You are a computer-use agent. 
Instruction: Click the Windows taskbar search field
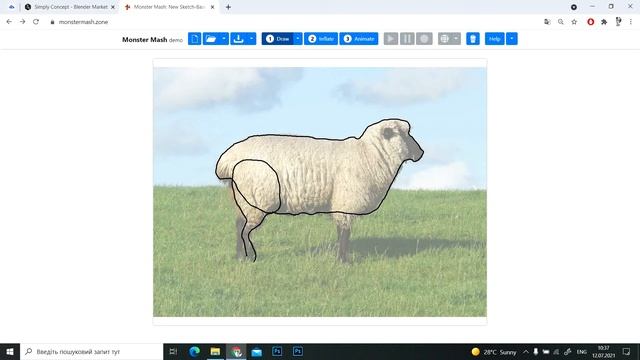click(91, 351)
